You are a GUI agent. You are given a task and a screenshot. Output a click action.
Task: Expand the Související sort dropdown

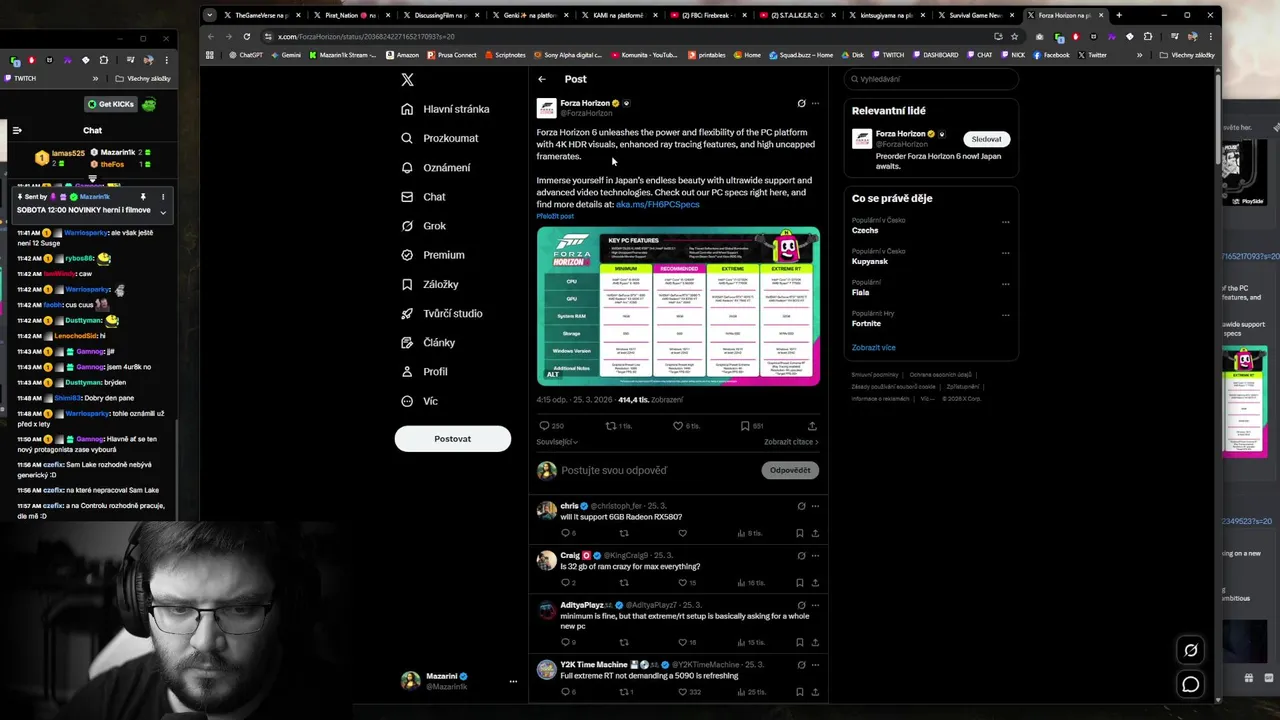pyautogui.click(x=557, y=442)
